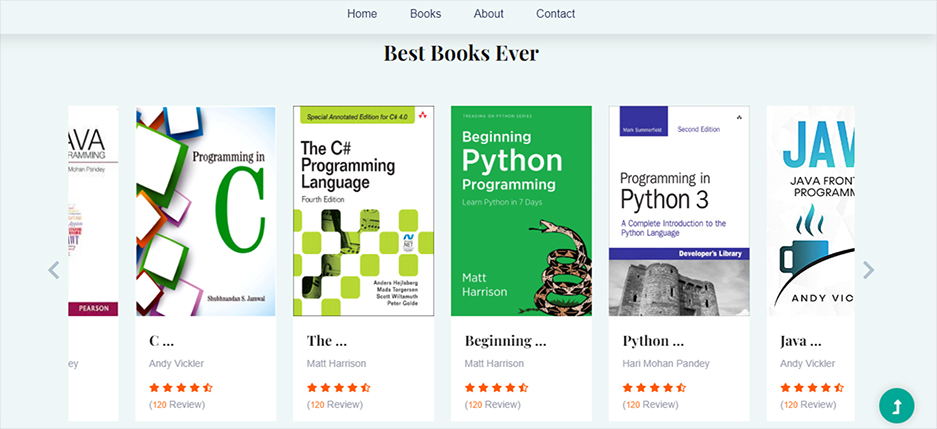Open the Home menu item
The width and height of the screenshot is (937, 429).
tap(362, 14)
